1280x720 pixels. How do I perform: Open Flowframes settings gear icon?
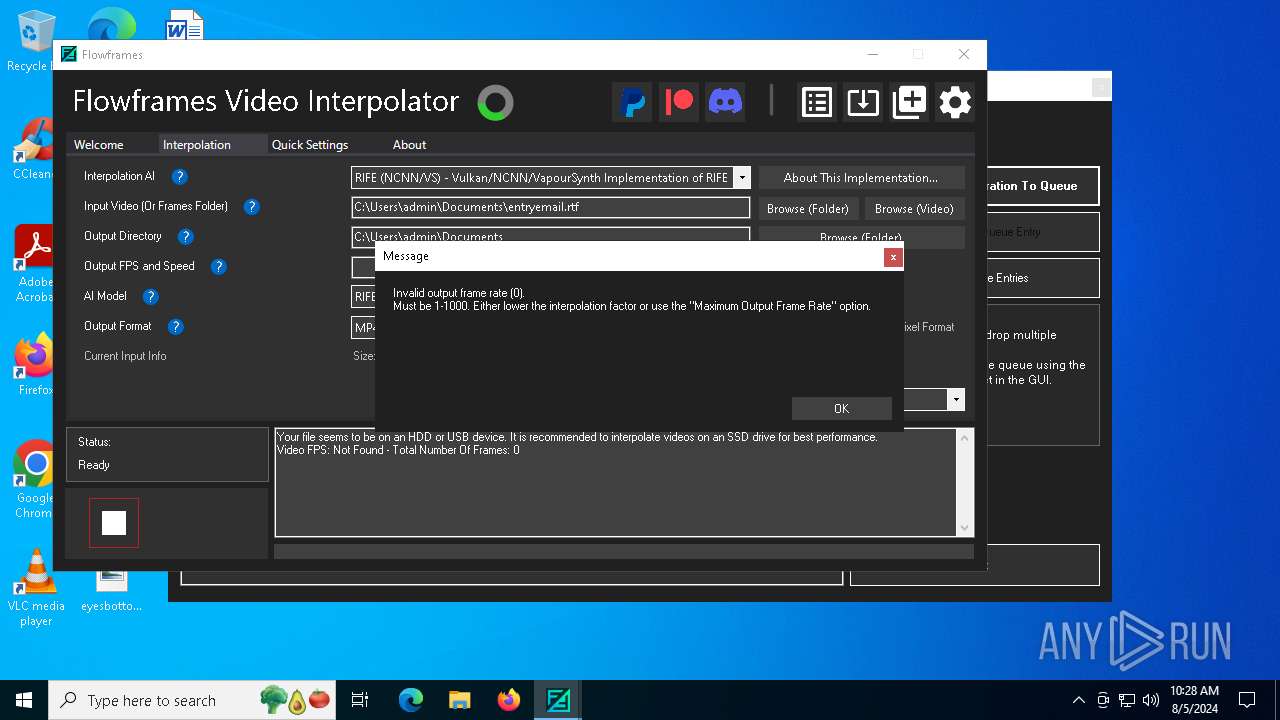pyautogui.click(x=955, y=102)
